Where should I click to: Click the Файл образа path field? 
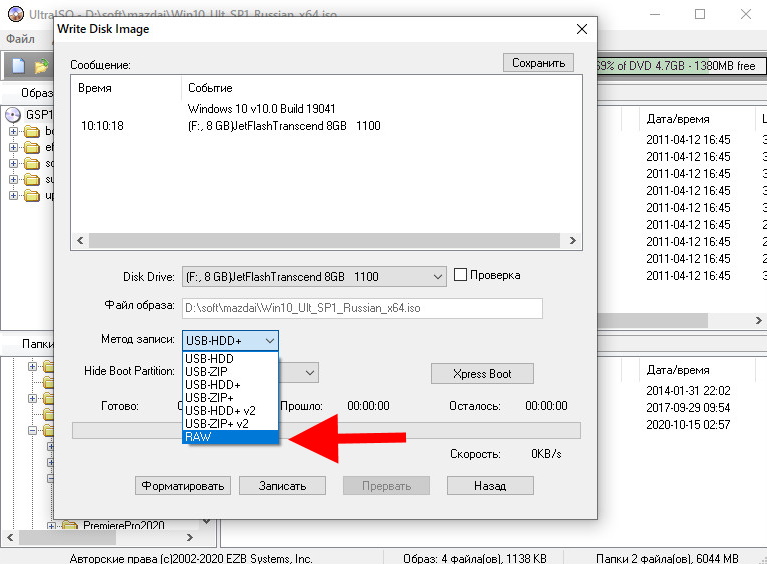click(362, 308)
